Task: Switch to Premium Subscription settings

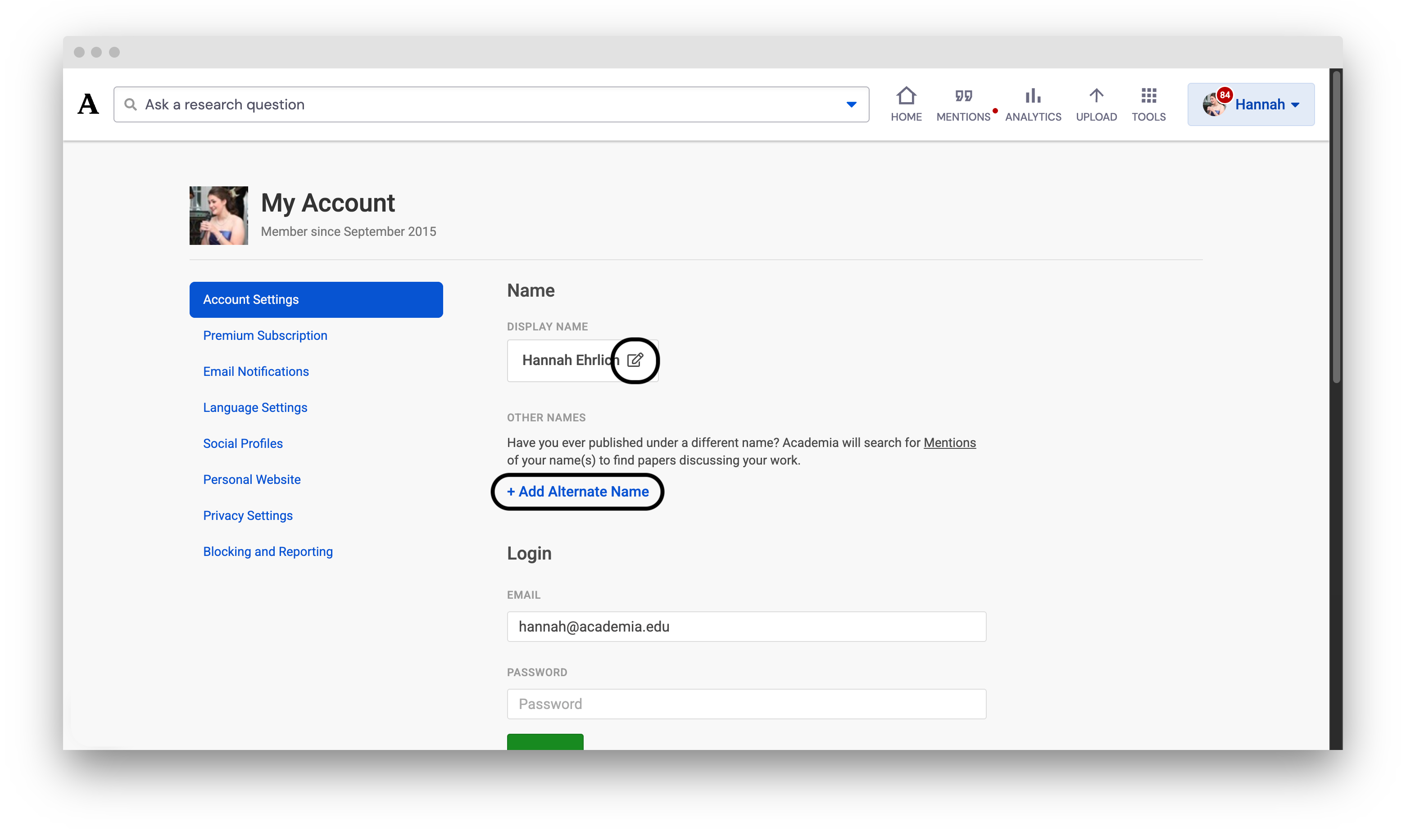Action: point(264,335)
